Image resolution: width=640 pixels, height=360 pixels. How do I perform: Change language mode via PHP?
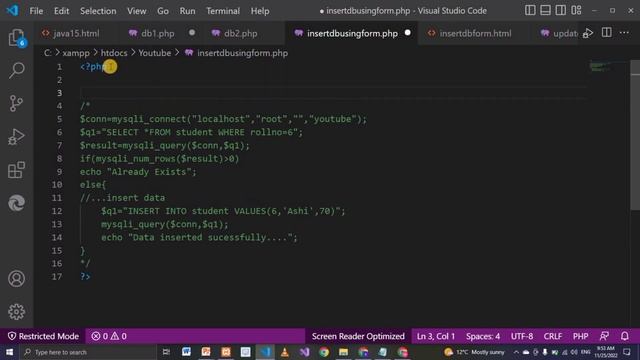[x=580, y=336]
